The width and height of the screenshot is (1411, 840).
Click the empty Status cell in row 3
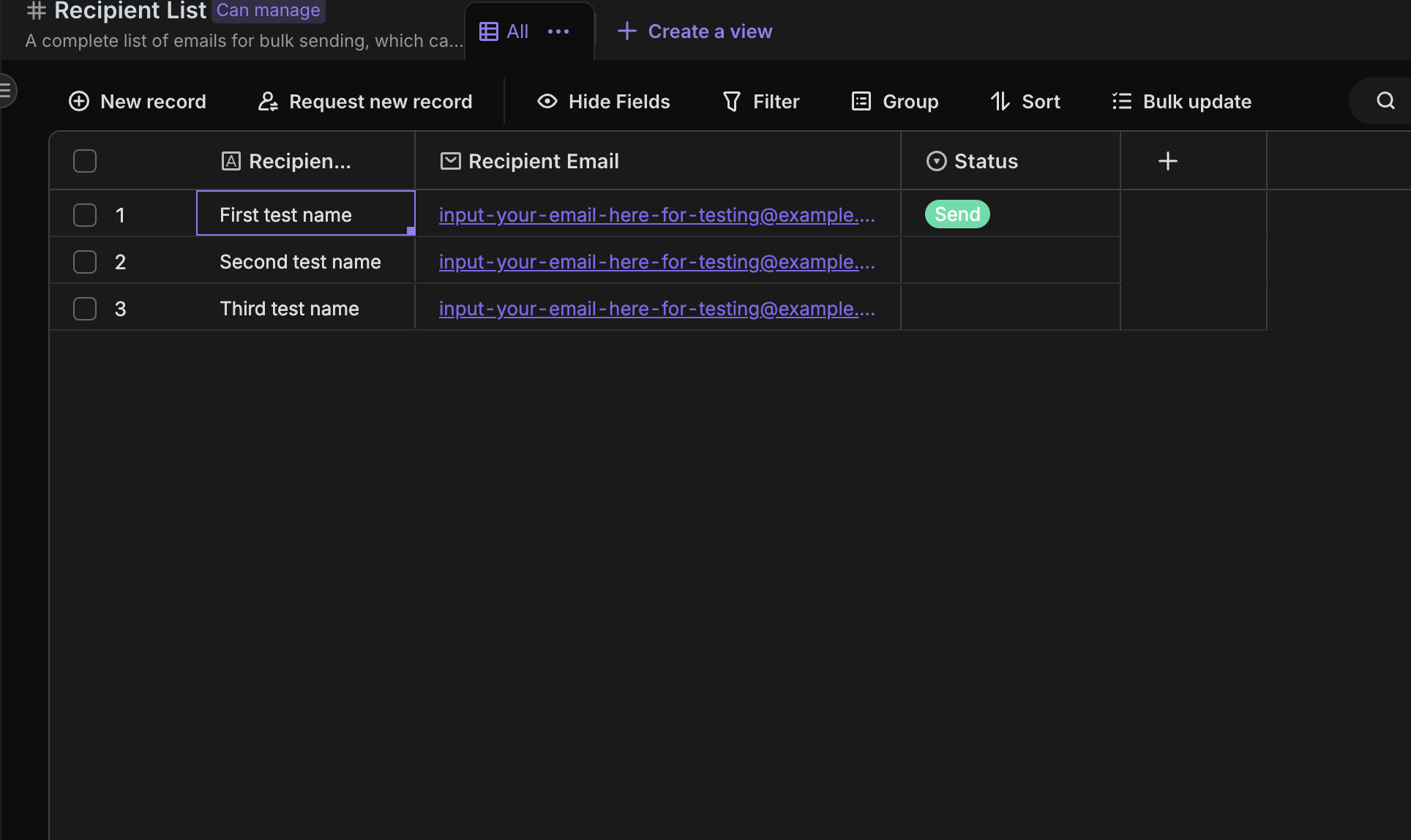[1011, 307]
